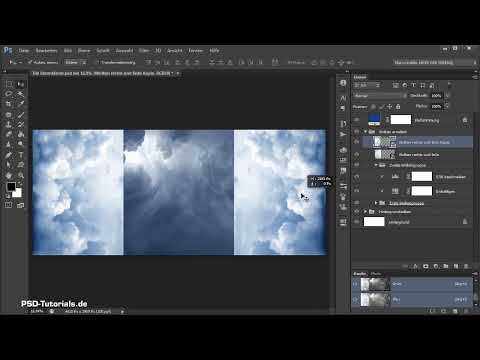Toggle visibility of Zweite Wolkengruppe group

point(357,165)
